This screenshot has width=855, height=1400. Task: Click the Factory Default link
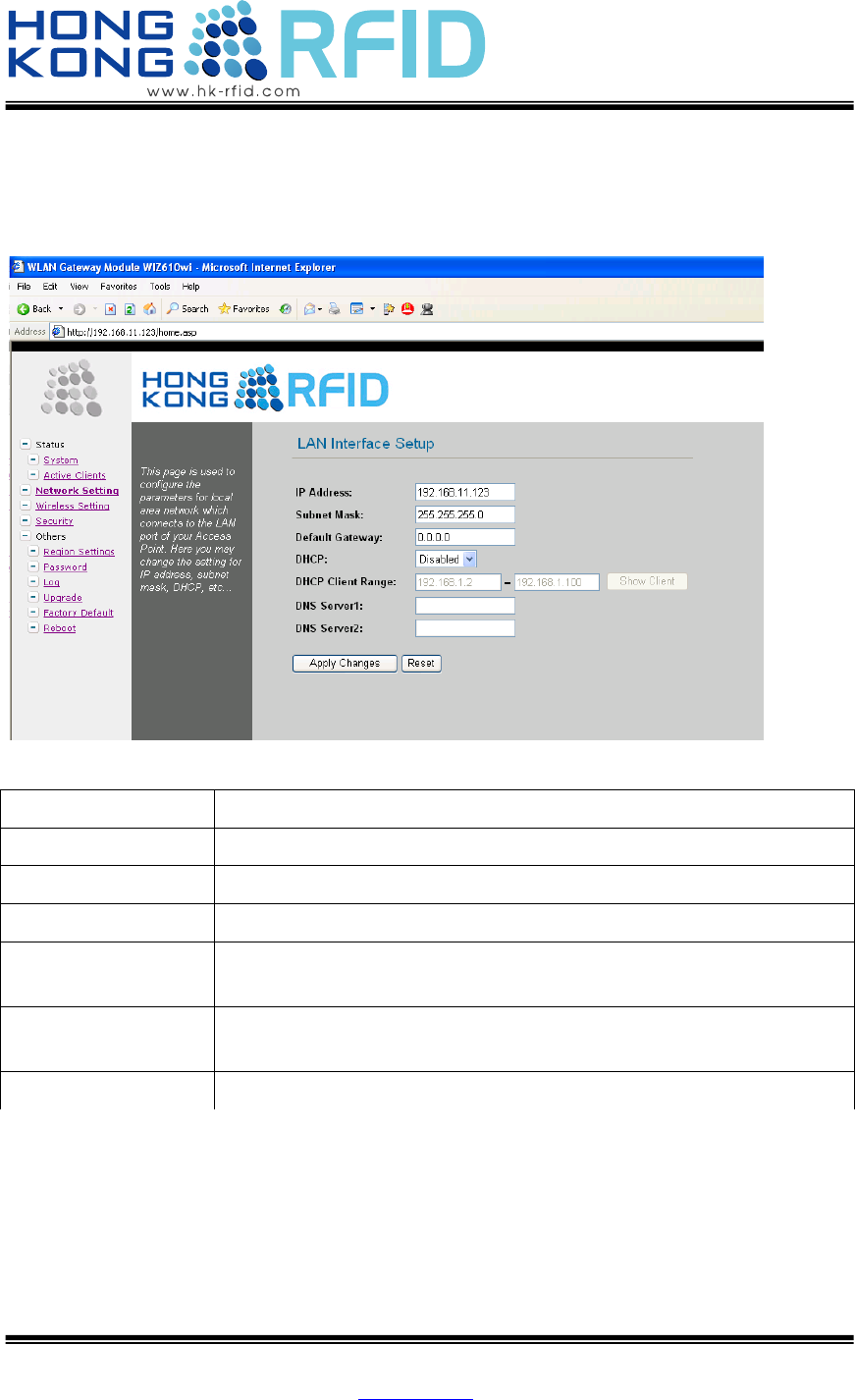coord(79,613)
